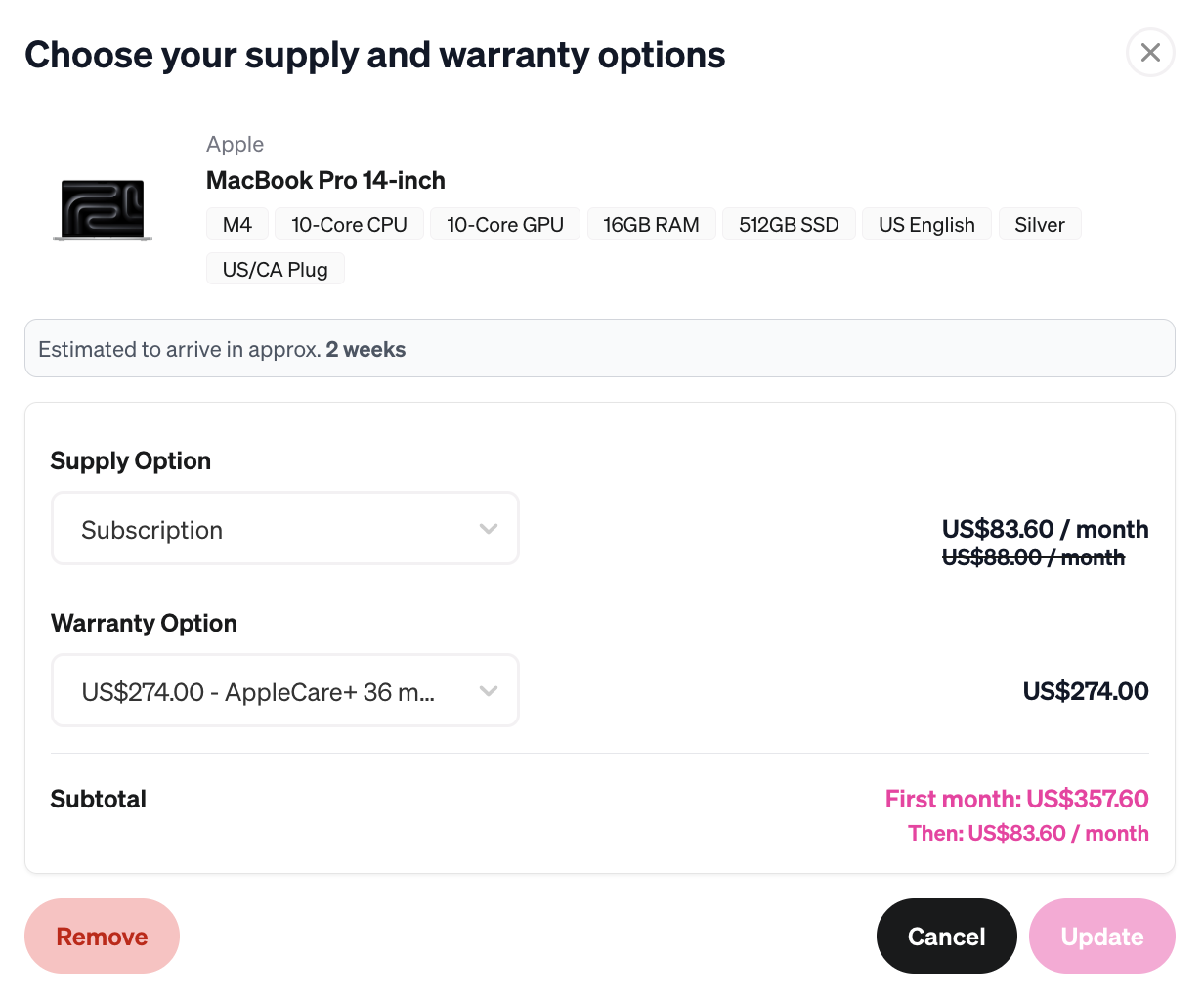
Task: Click the M4 spec tag
Action: (x=237, y=224)
